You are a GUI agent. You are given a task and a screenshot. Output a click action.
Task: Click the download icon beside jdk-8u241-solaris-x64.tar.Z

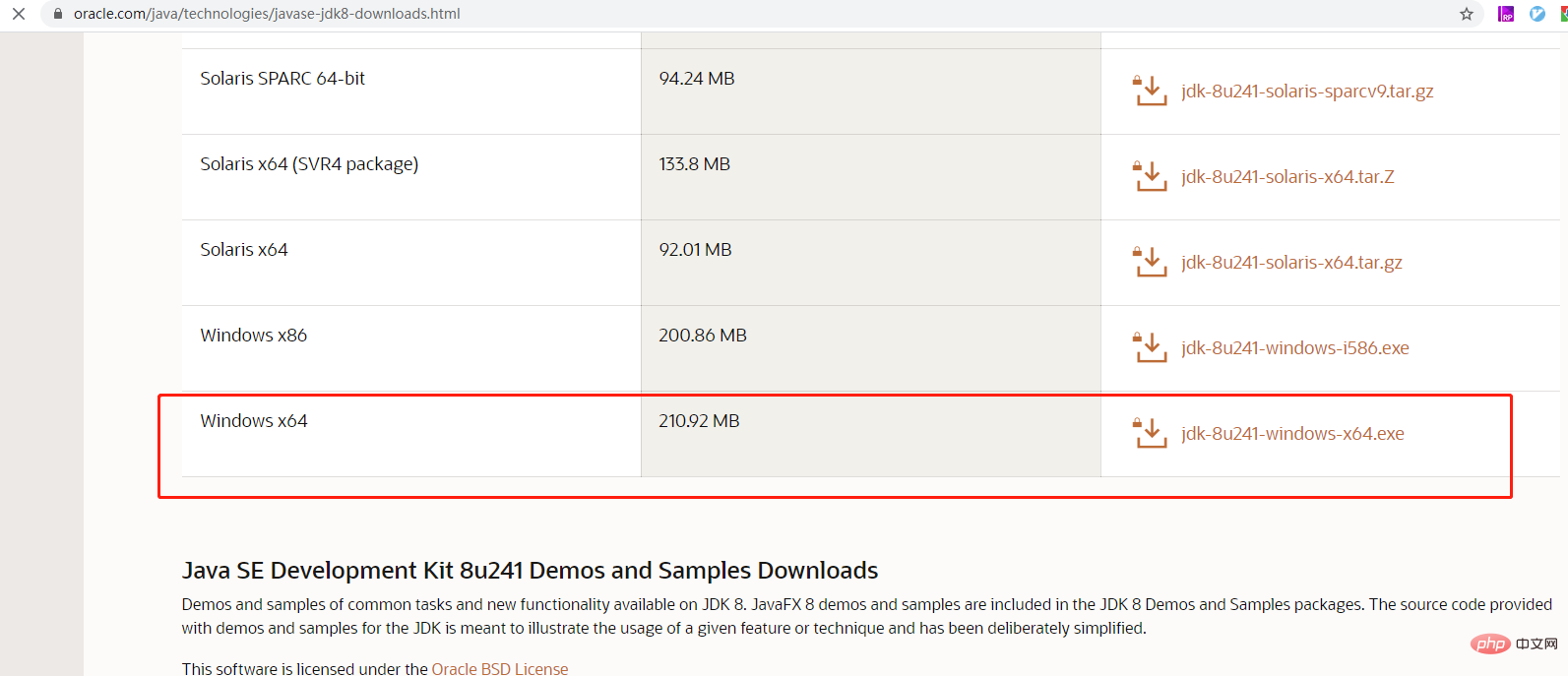[x=1151, y=176]
